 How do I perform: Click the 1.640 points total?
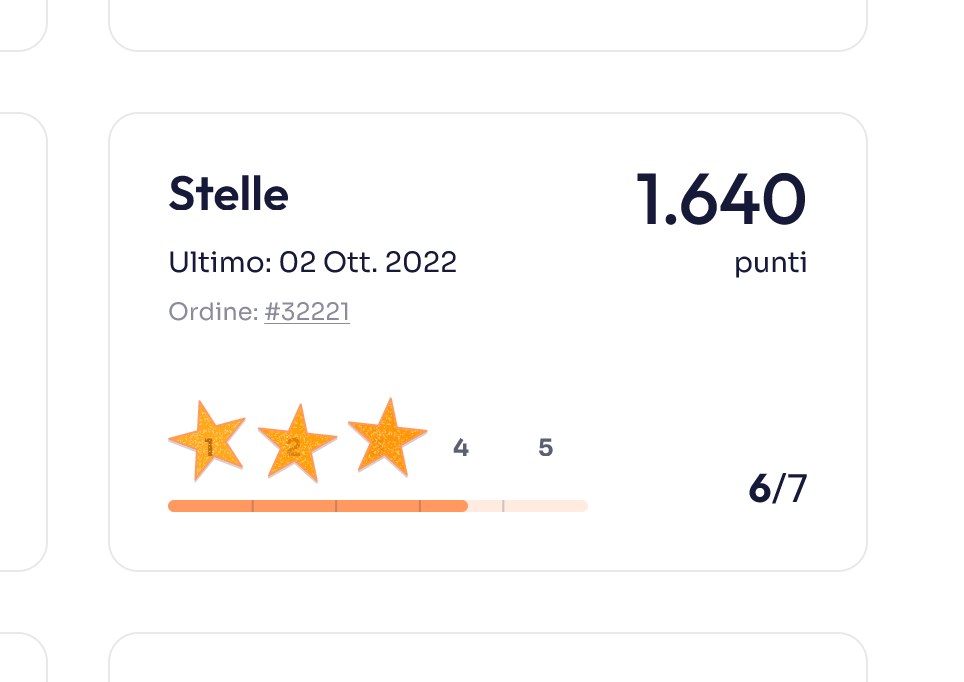point(720,199)
